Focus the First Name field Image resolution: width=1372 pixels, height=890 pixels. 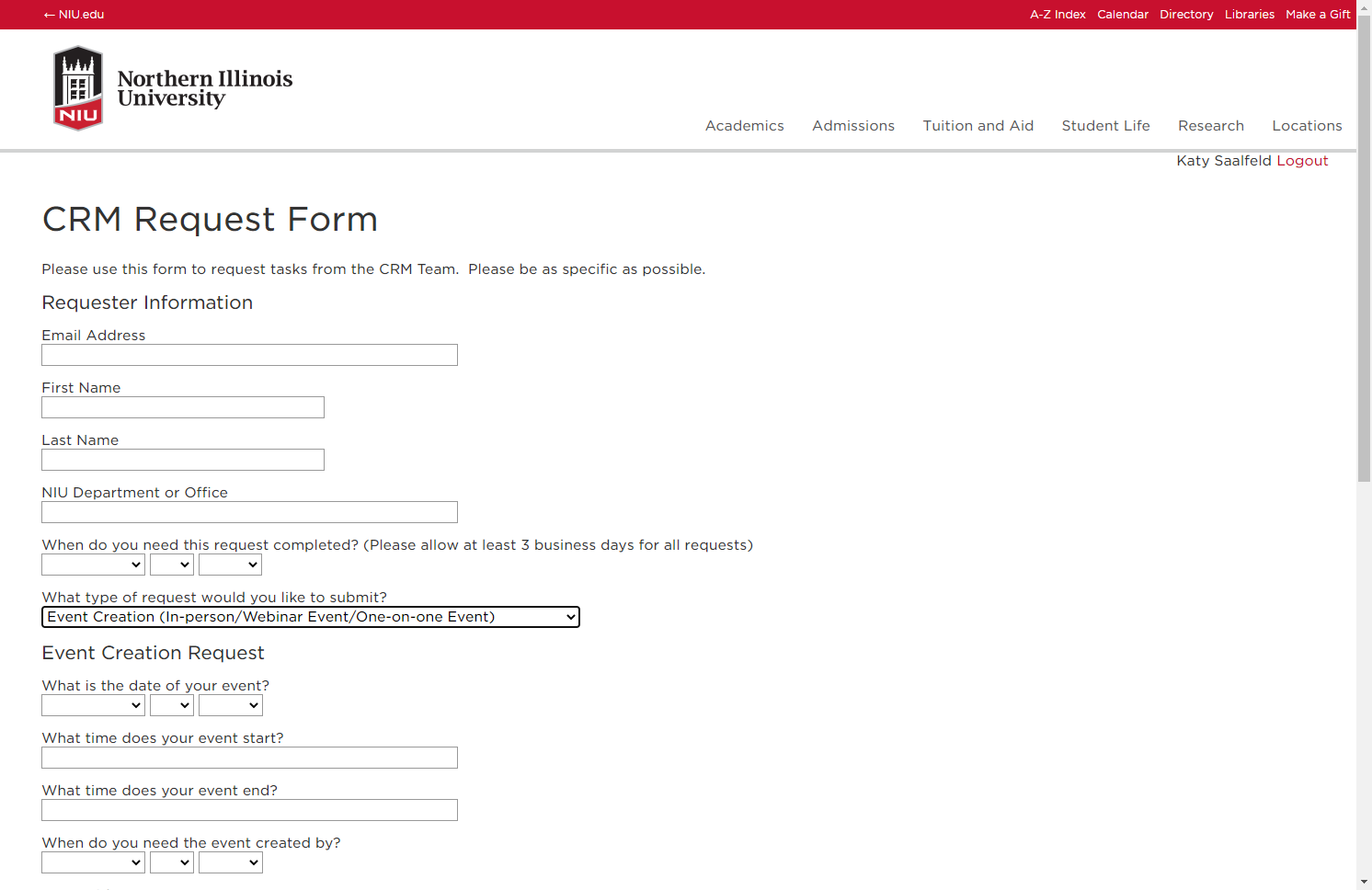point(183,407)
